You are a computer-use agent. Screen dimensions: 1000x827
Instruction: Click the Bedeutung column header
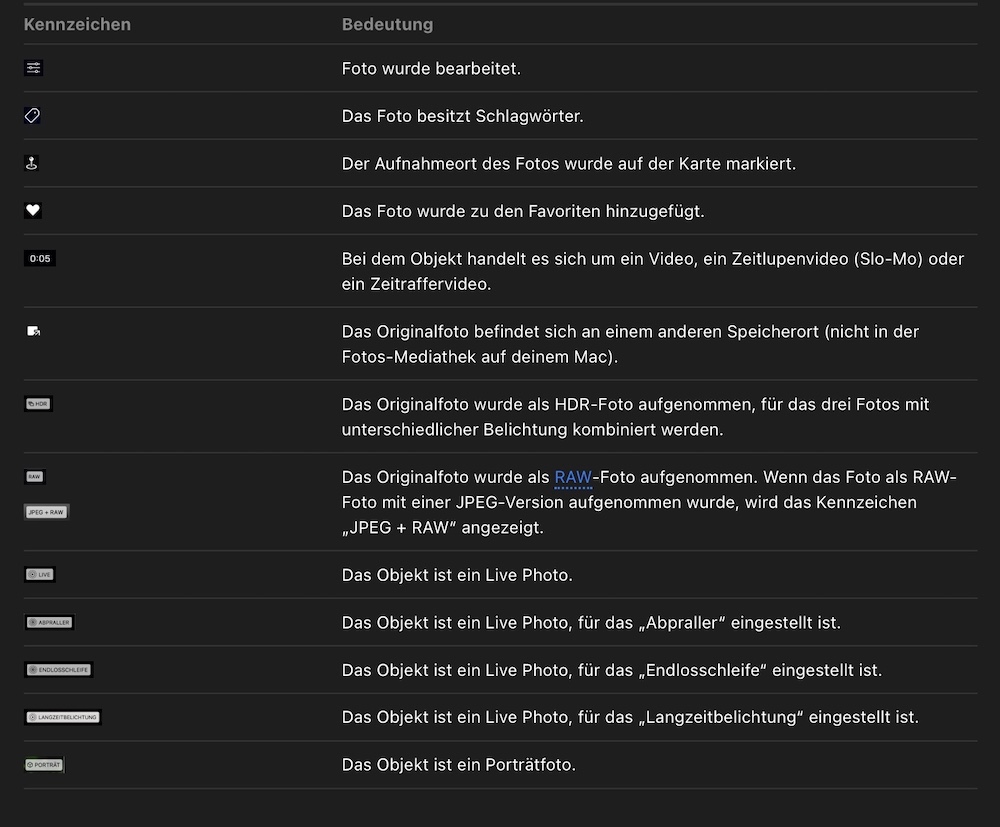click(387, 24)
